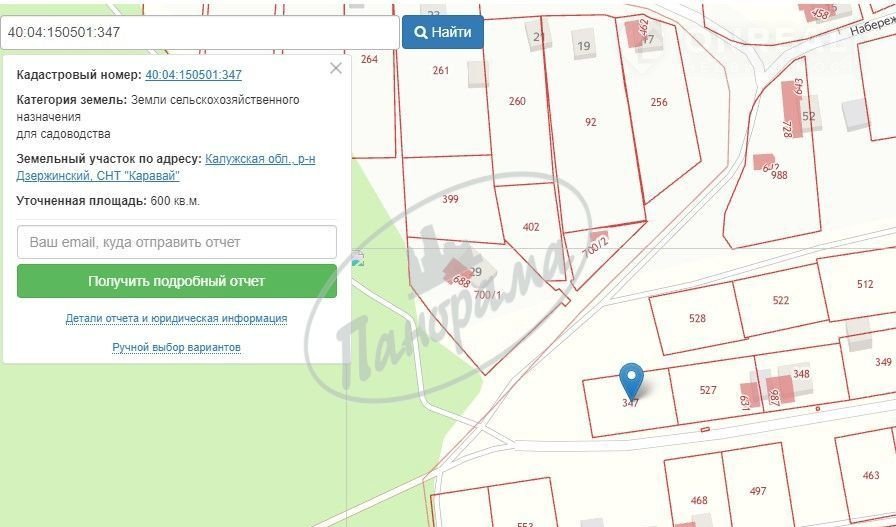This screenshot has height=527, width=896.
Task: Select parcel 399 on the map
Action: click(x=450, y=199)
